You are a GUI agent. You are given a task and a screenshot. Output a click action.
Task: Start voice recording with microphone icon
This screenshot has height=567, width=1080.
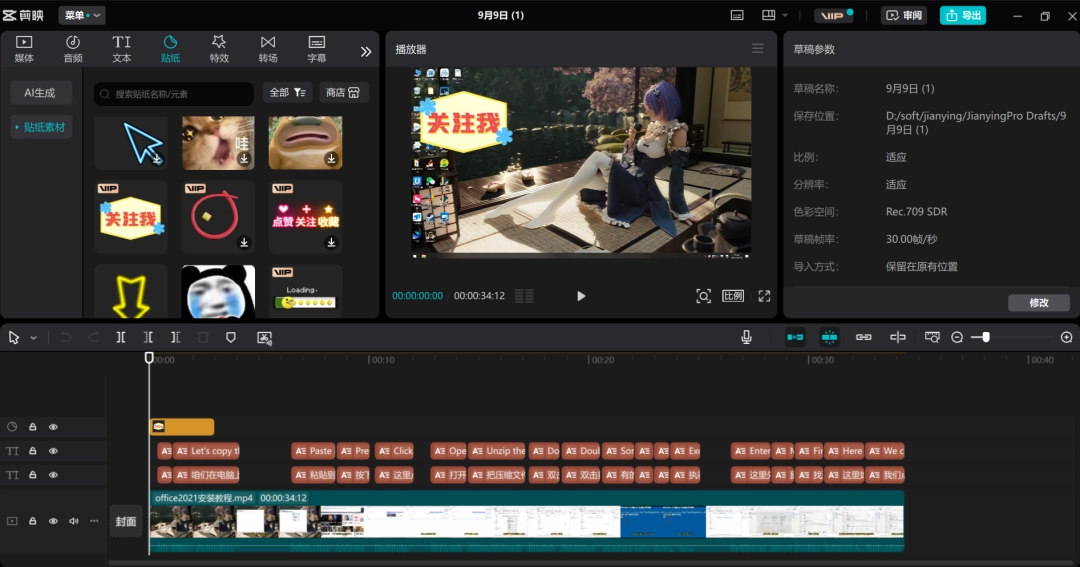tap(746, 337)
